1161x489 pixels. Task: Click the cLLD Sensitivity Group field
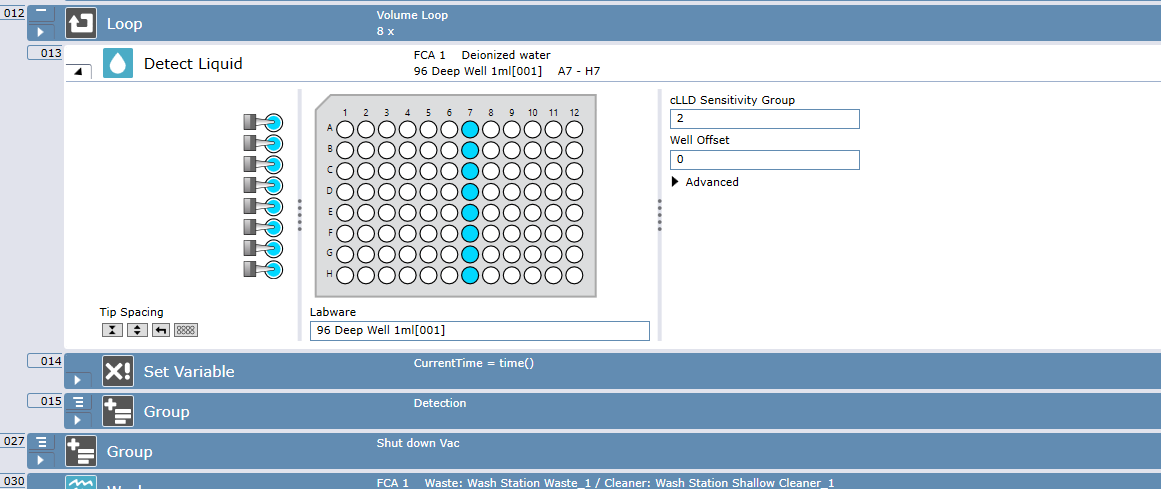(764, 119)
